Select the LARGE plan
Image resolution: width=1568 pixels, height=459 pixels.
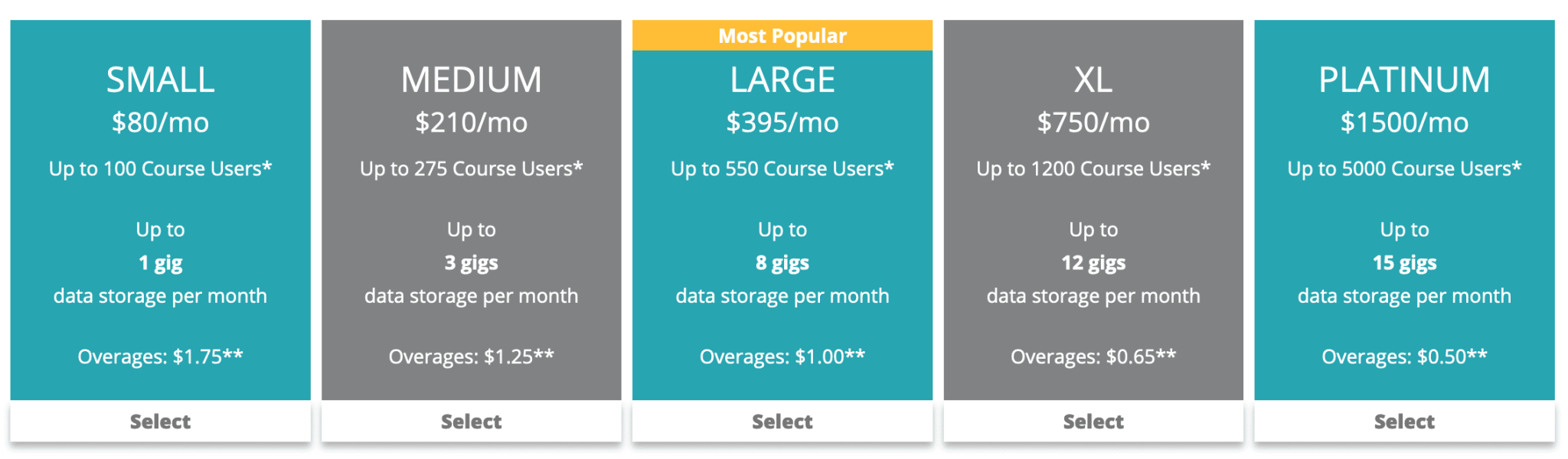pos(782,421)
